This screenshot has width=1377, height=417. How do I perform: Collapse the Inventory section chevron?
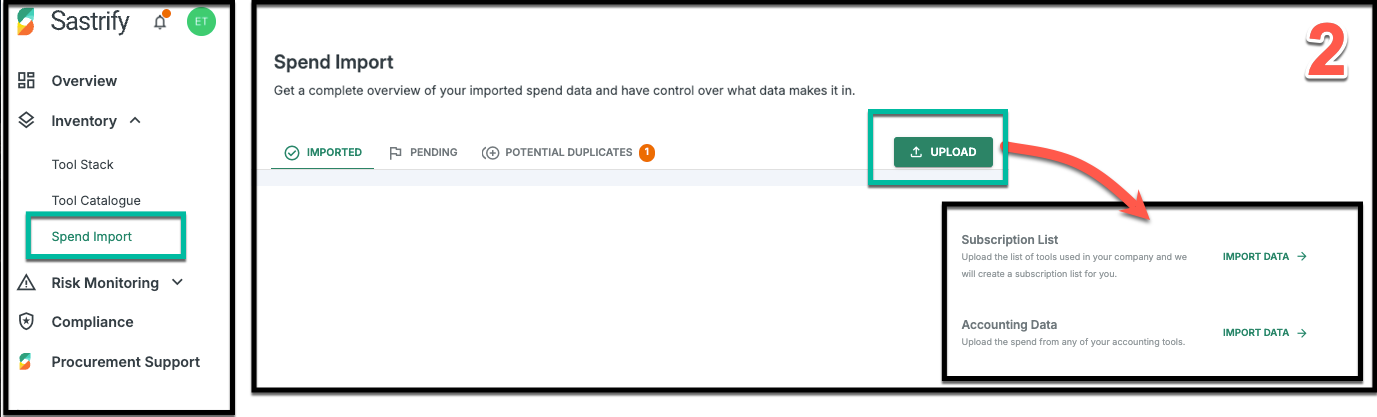click(135, 121)
